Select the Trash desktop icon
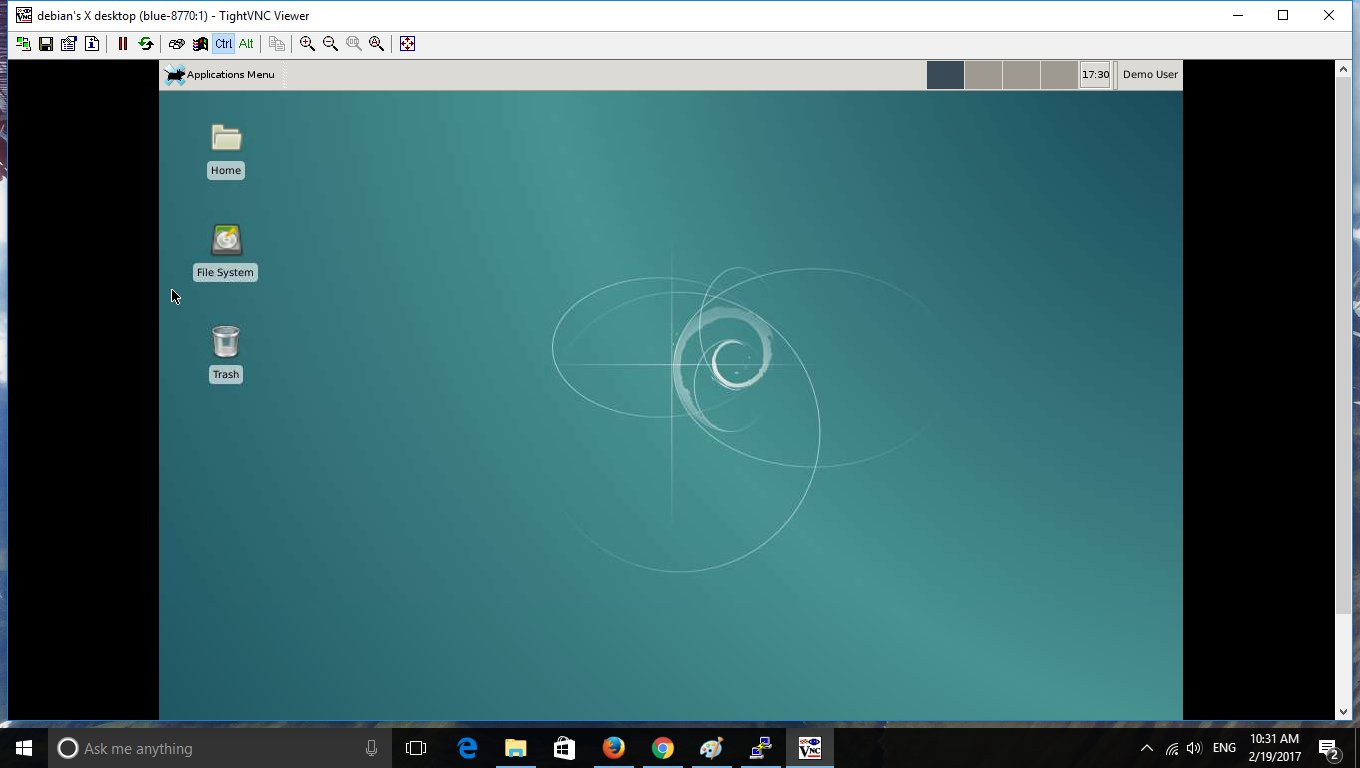This screenshot has height=768, width=1360. [x=226, y=354]
